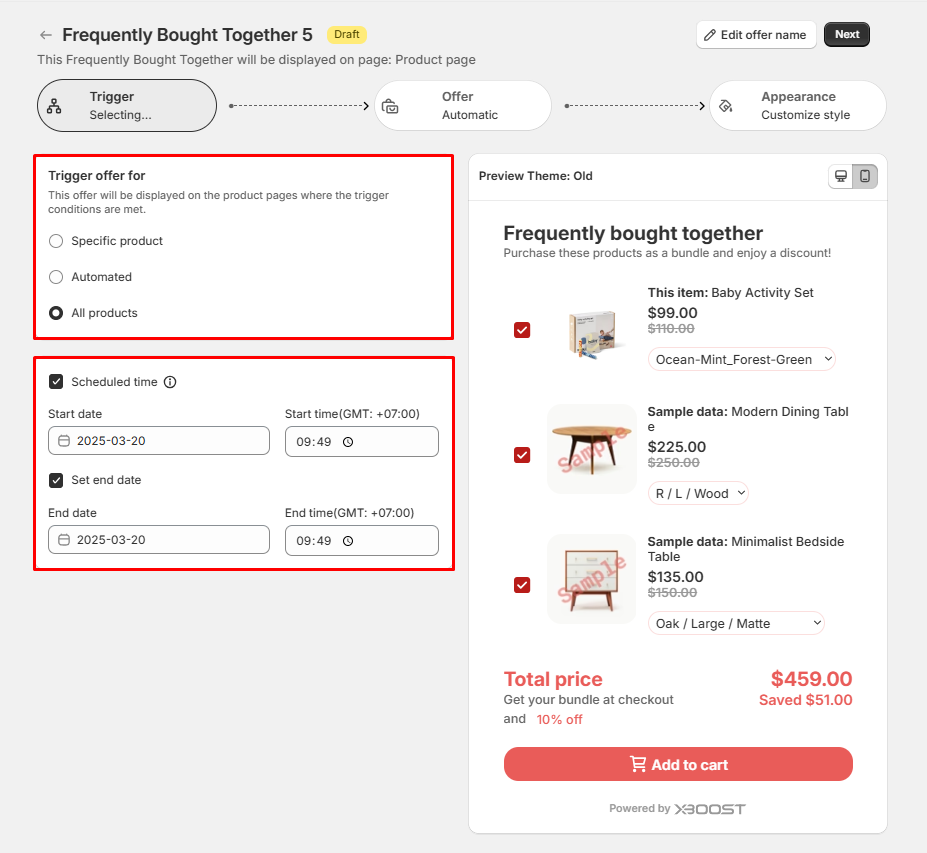The height and width of the screenshot is (853, 927).
Task: Click clock icon in Start time field
Action: [348, 442]
